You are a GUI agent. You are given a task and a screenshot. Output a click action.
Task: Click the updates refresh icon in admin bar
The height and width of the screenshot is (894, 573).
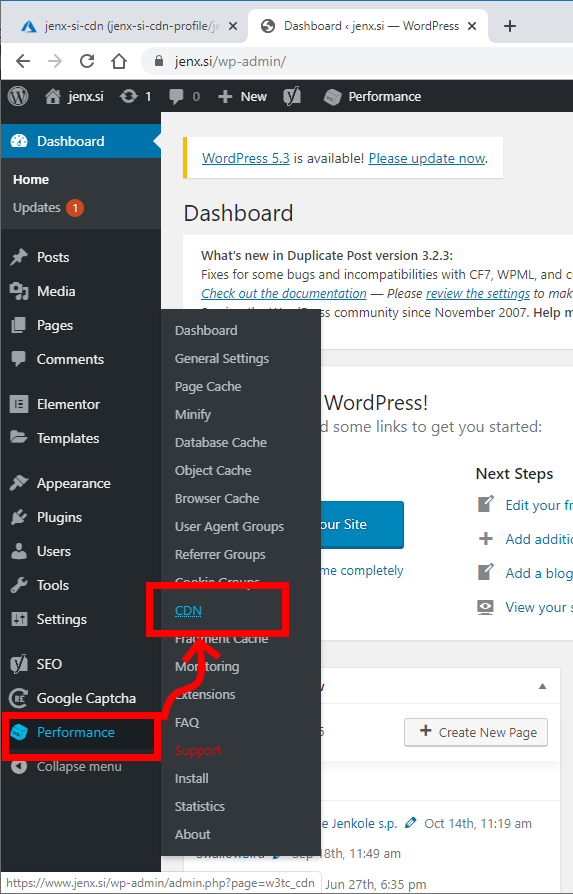pos(128,96)
